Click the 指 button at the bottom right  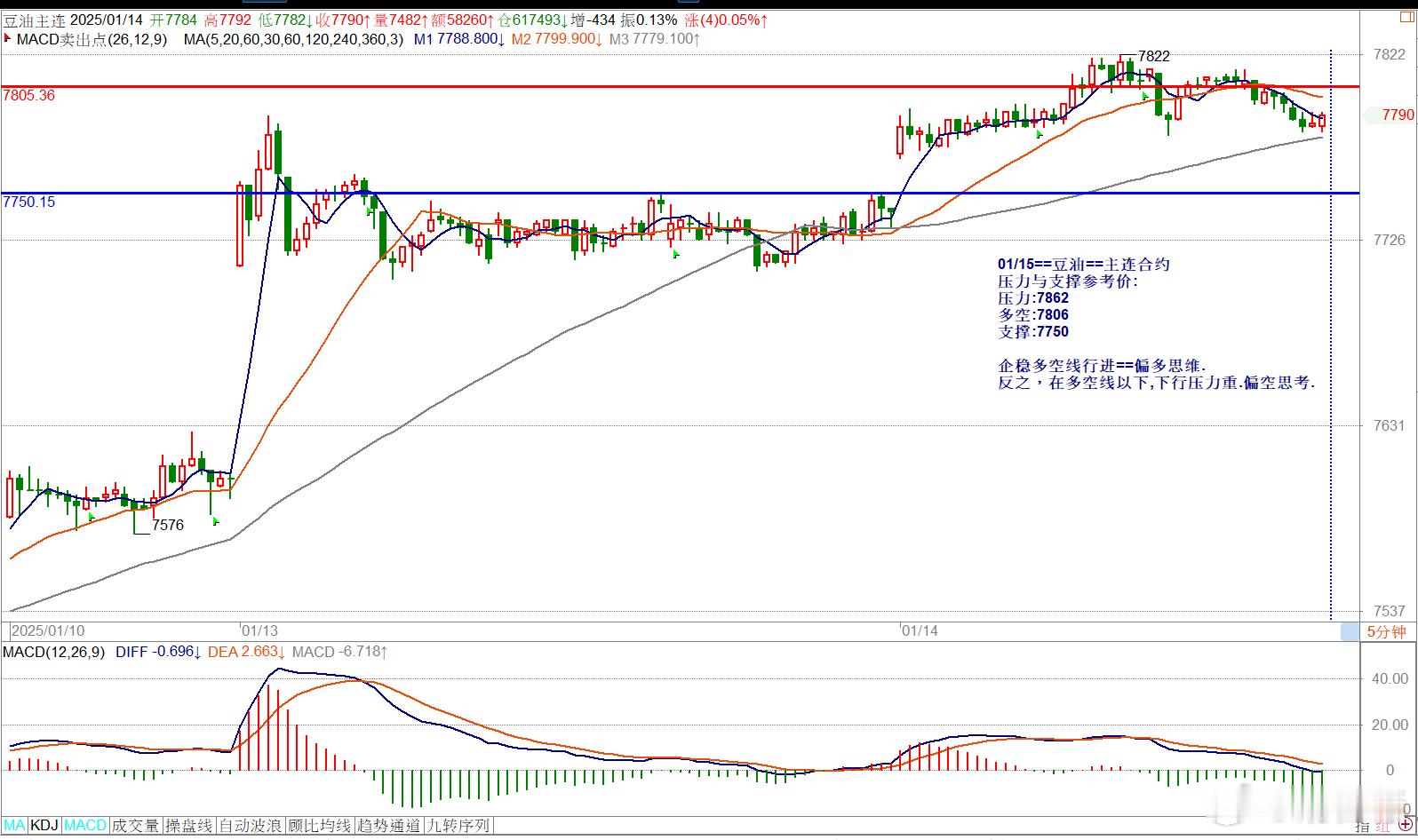point(1362,827)
